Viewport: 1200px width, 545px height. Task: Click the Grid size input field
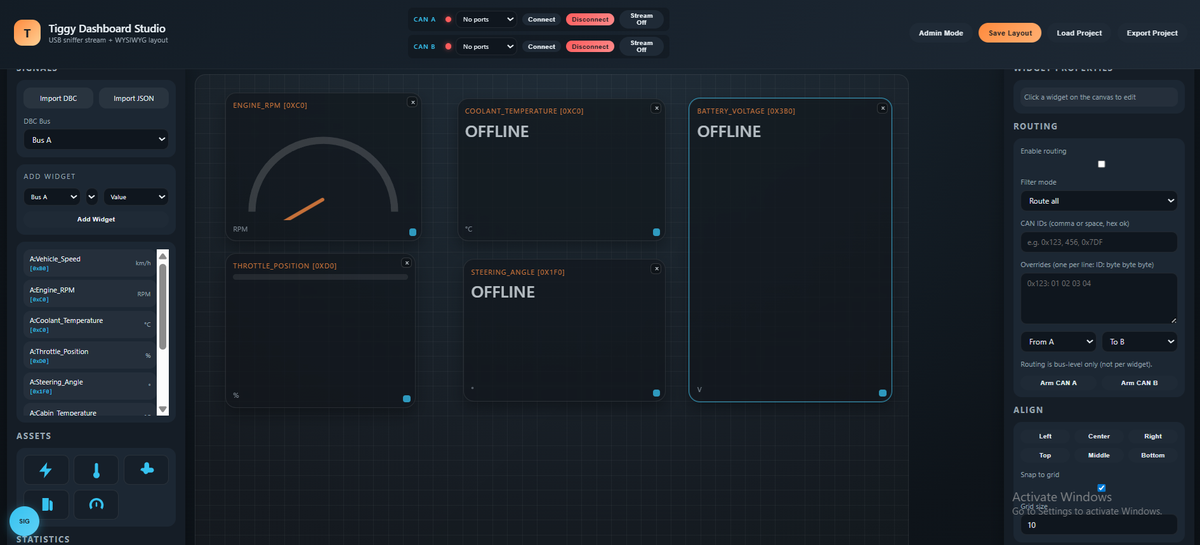pyautogui.click(x=1099, y=524)
